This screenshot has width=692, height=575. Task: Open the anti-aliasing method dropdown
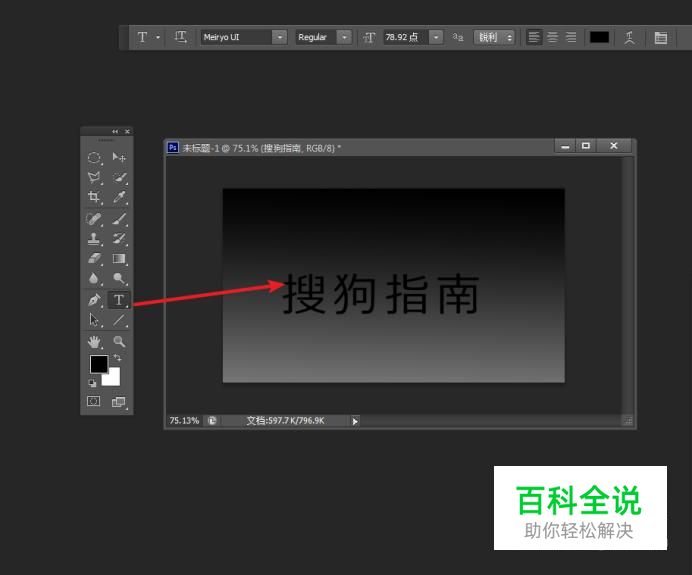(x=494, y=38)
